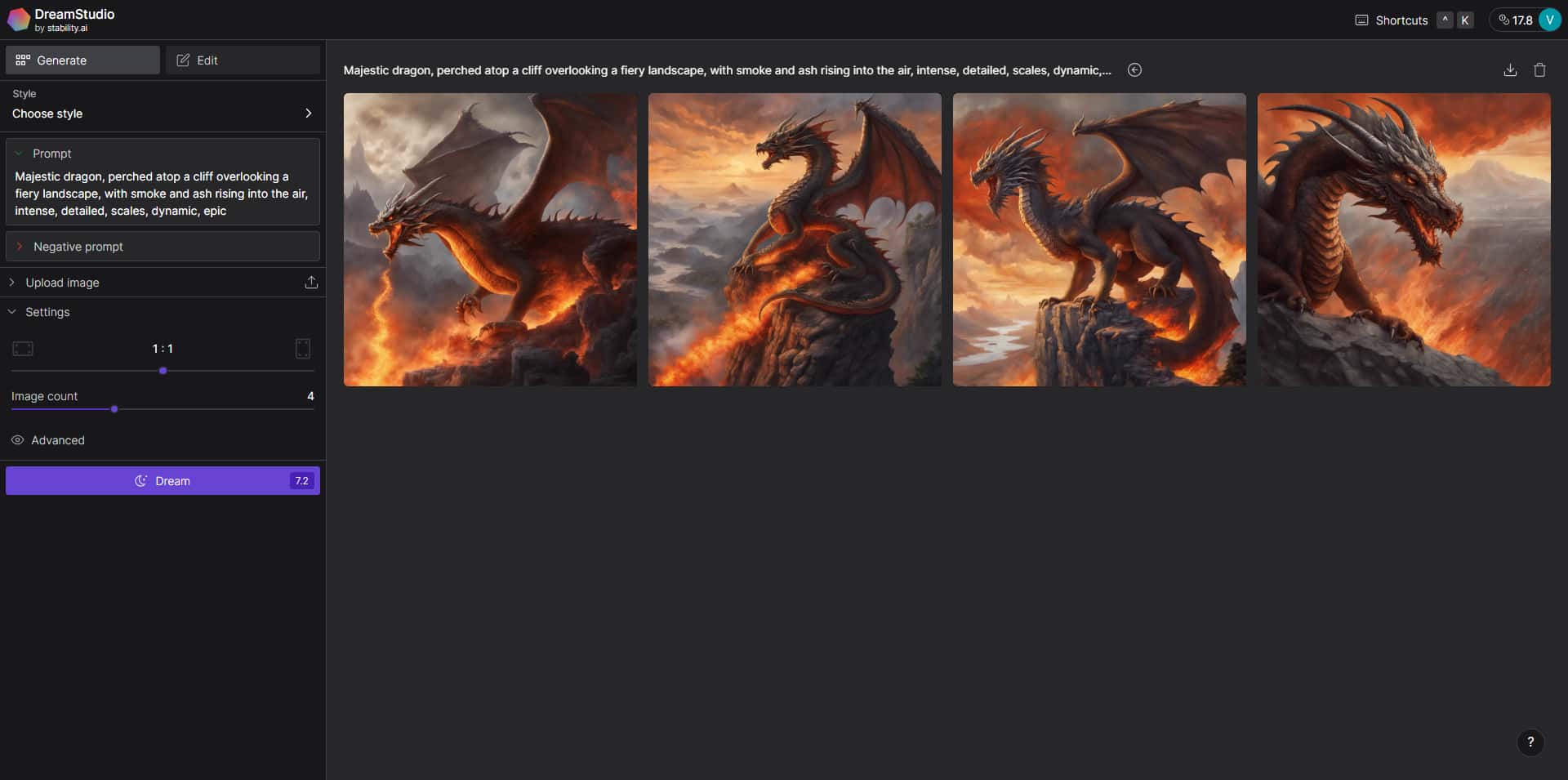Viewport: 1568px width, 780px height.
Task: Open the fourth dragon image thumbnail
Action: (1404, 239)
